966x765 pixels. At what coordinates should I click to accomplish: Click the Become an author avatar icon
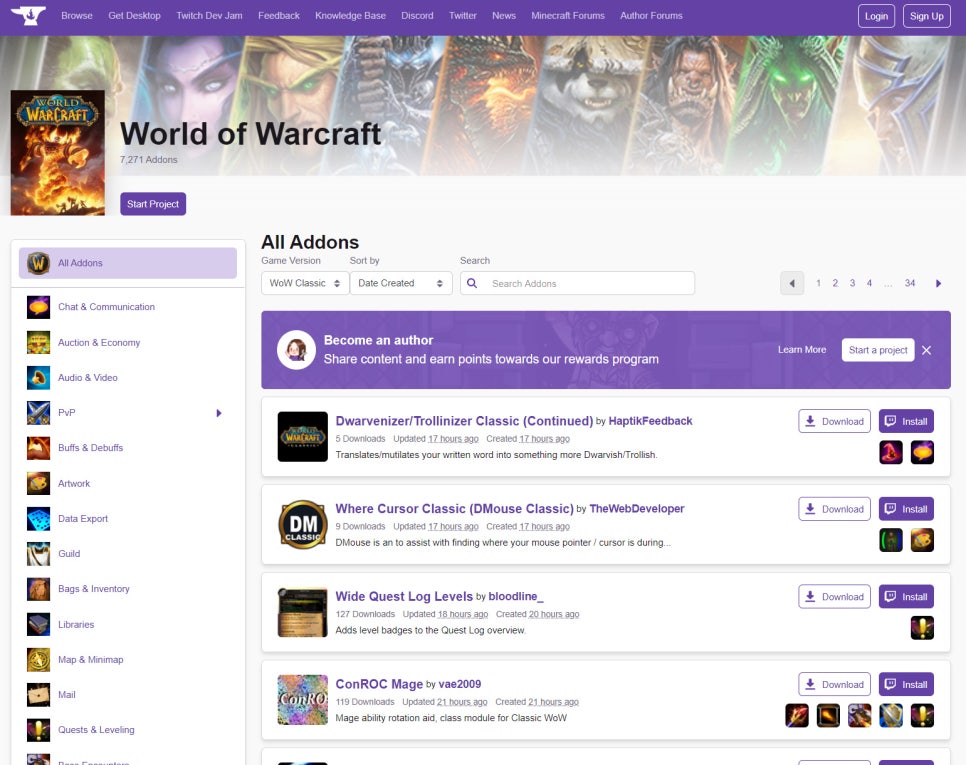click(x=296, y=350)
